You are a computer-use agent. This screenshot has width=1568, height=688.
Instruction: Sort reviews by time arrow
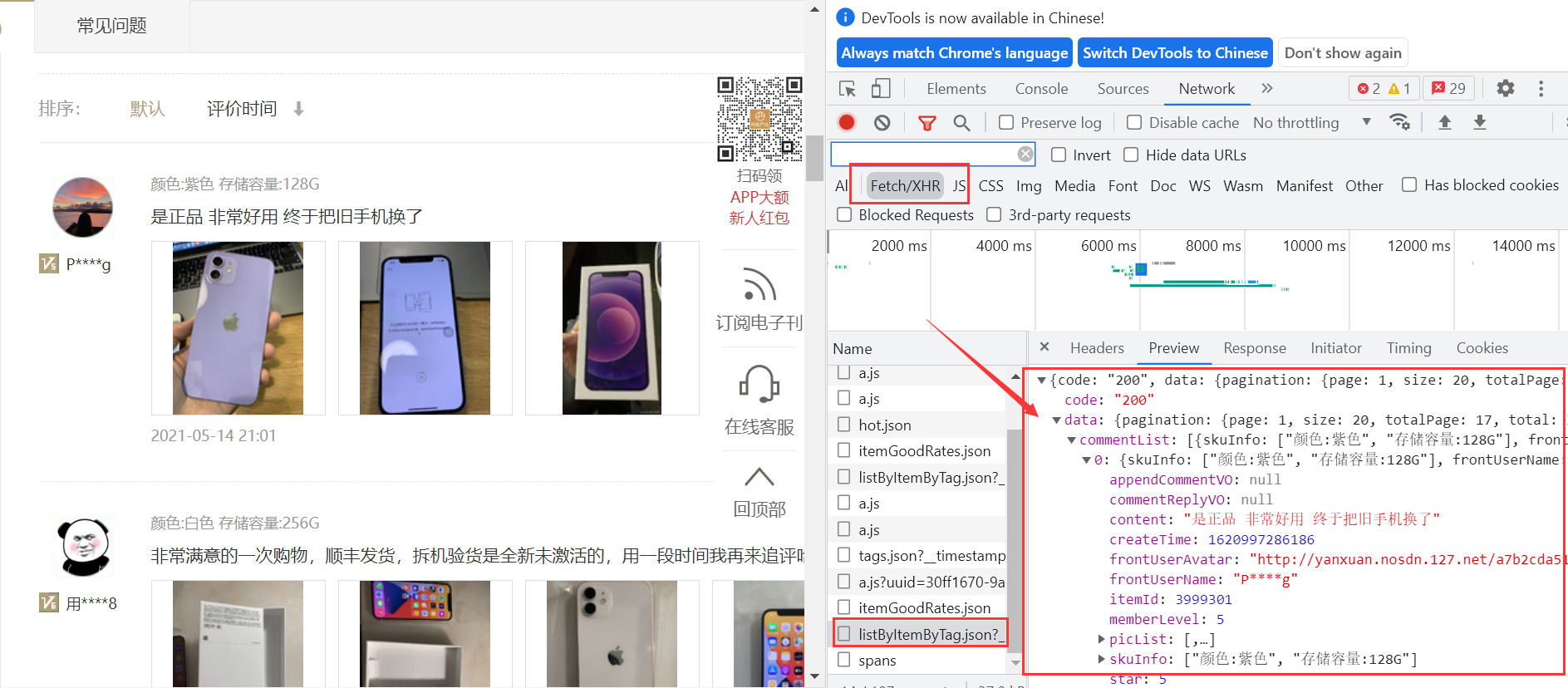point(298,109)
